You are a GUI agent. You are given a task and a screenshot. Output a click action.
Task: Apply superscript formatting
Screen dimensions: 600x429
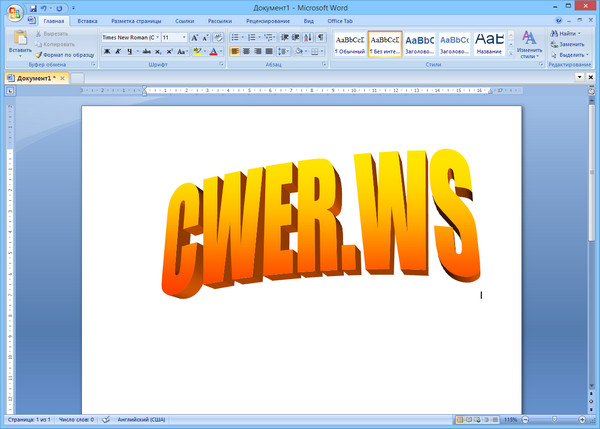169,51
